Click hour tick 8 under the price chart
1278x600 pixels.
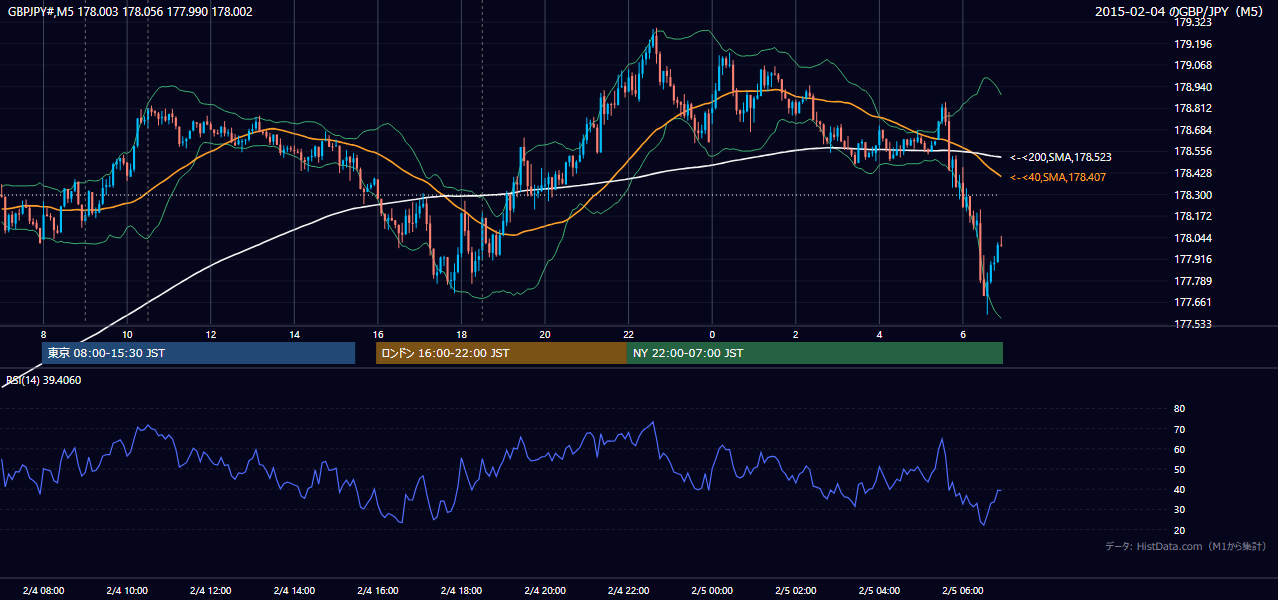tap(43, 334)
